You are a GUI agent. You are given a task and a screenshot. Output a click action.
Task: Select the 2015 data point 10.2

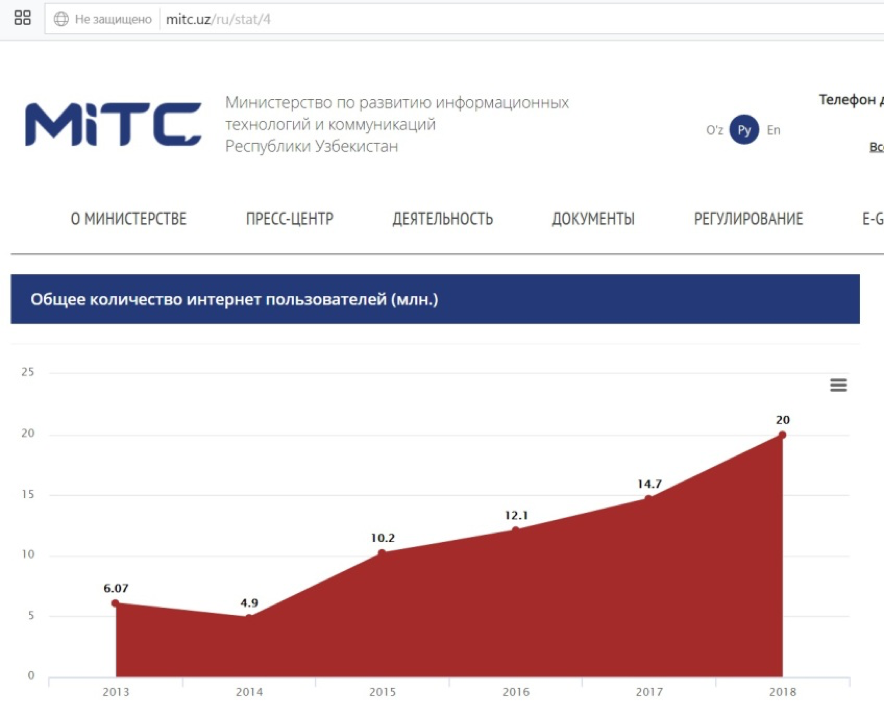[x=382, y=553]
